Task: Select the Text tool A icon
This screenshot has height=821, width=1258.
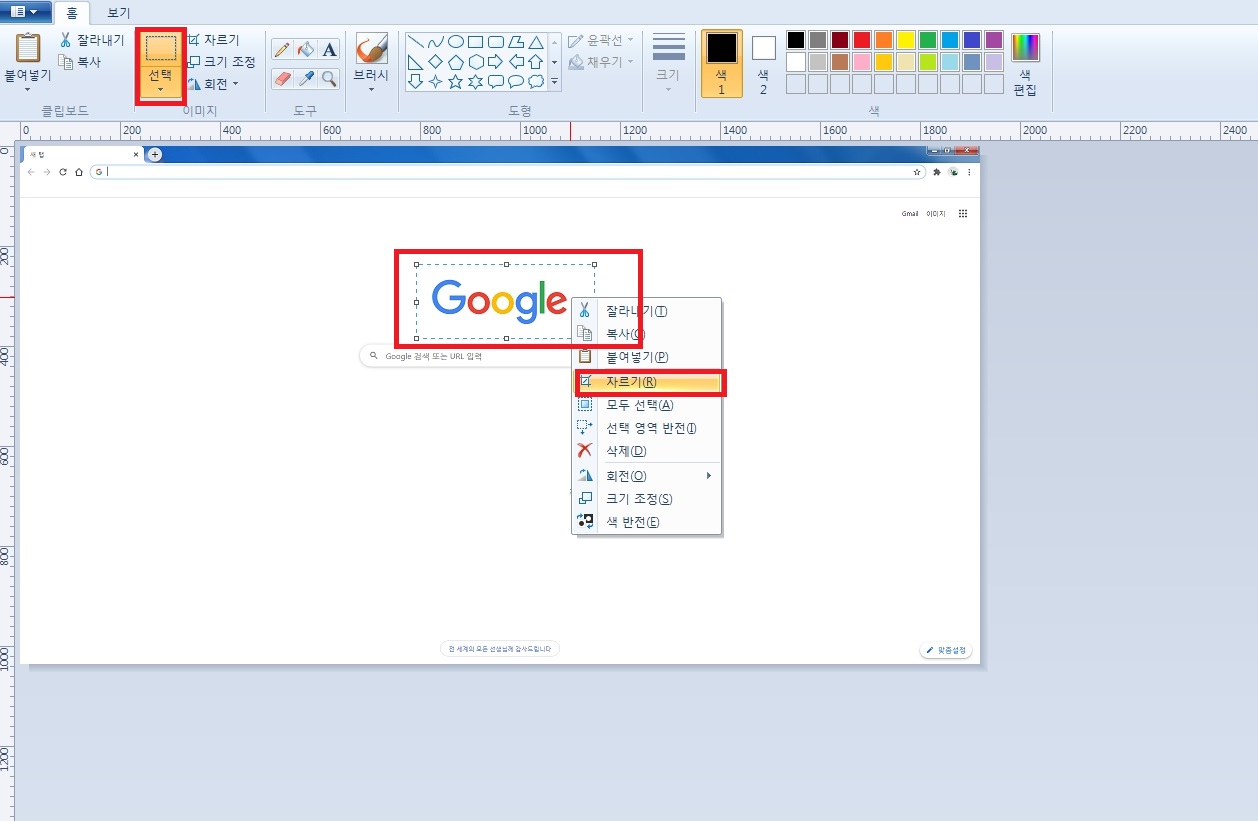Action: coord(329,49)
